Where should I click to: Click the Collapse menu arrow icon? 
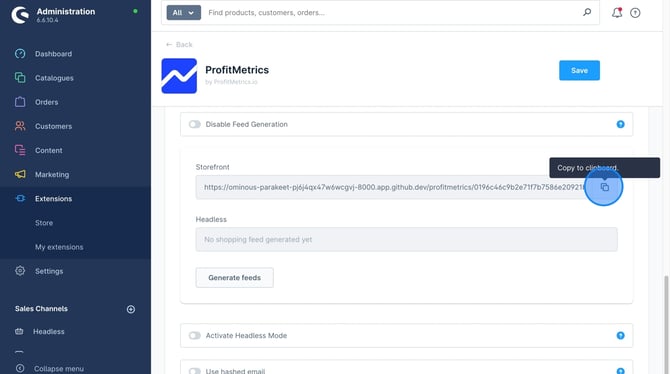pos(20,368)
